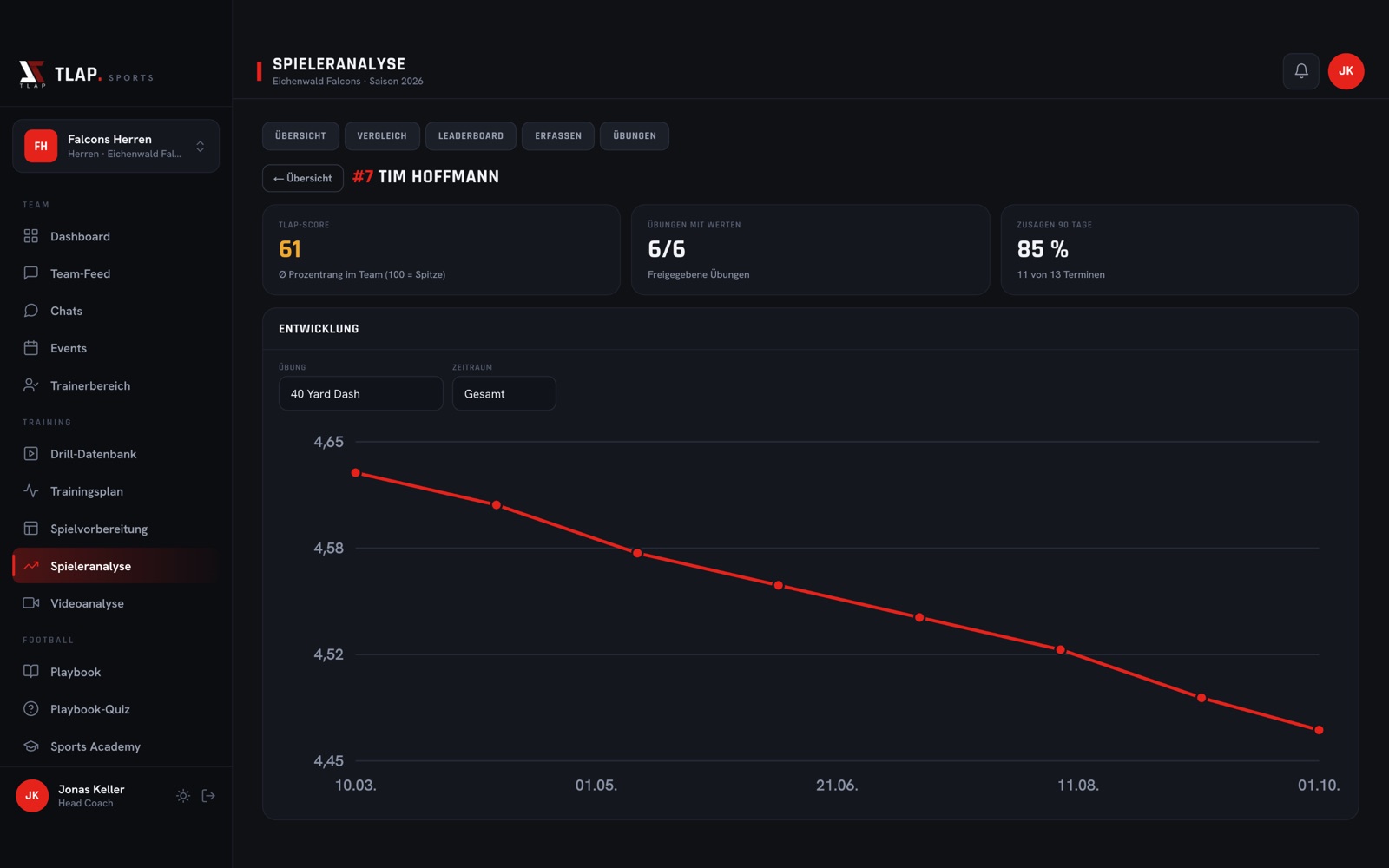Go back via ← Übersicht button
The width and height of the screenshot is (1389, 868).
pos(303,178)
